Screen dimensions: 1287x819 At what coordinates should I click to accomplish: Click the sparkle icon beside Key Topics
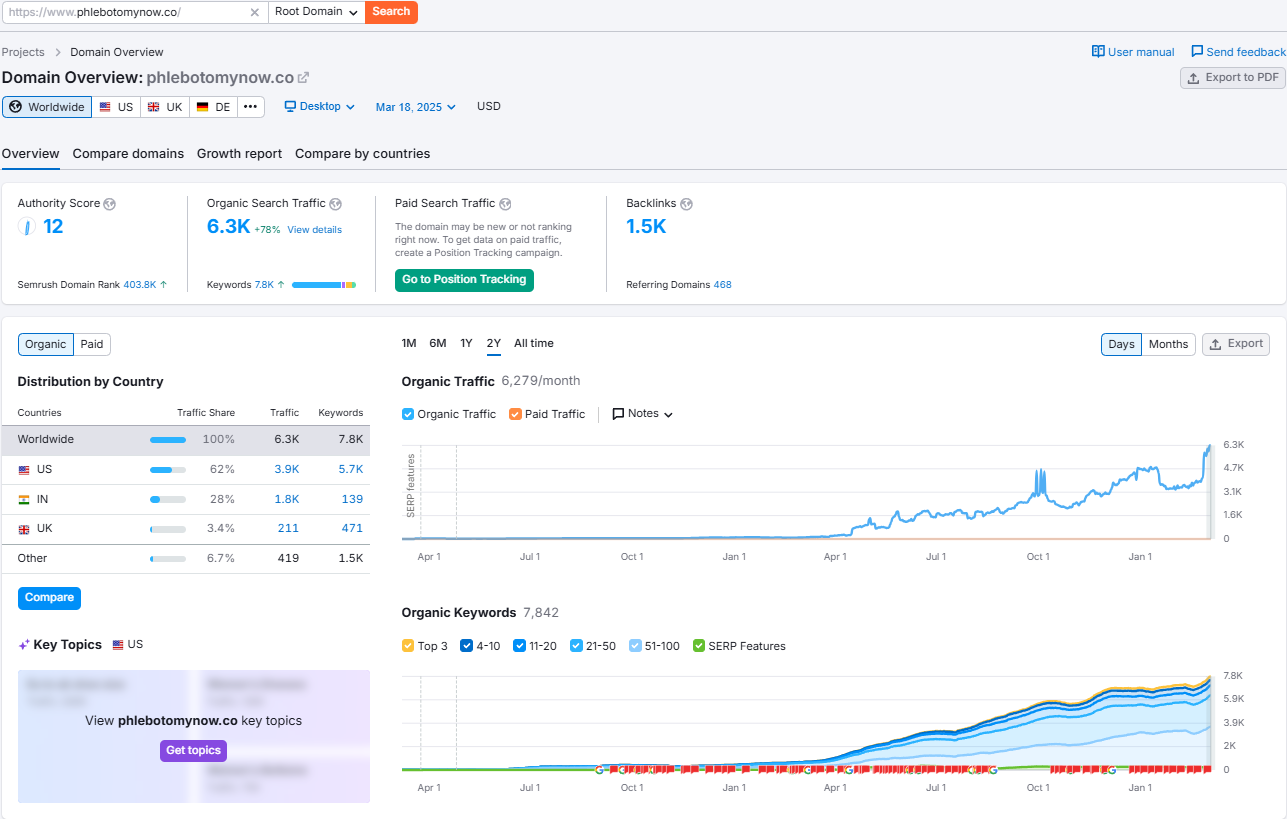point(24,645)
